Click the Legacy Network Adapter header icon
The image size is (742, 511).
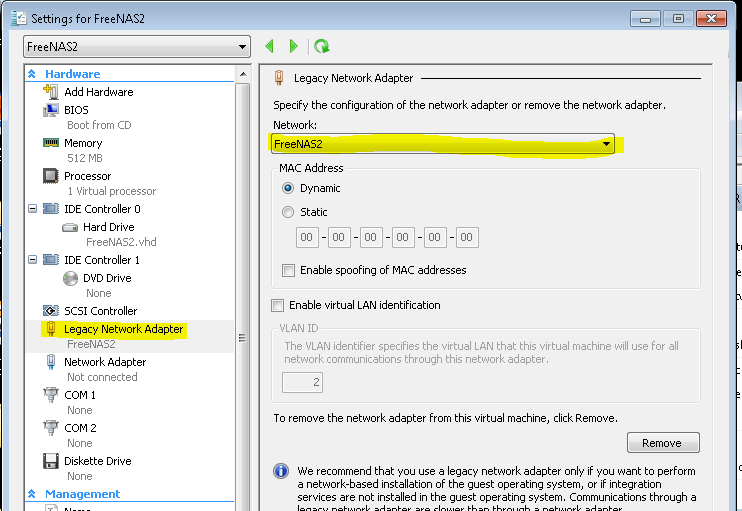coord(279,78)
